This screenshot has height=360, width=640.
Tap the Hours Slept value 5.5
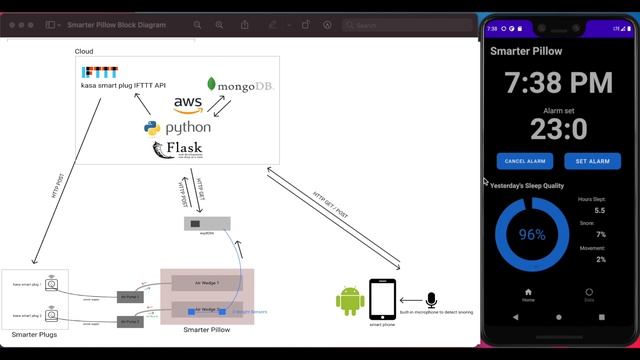click(x=600, y=211)
